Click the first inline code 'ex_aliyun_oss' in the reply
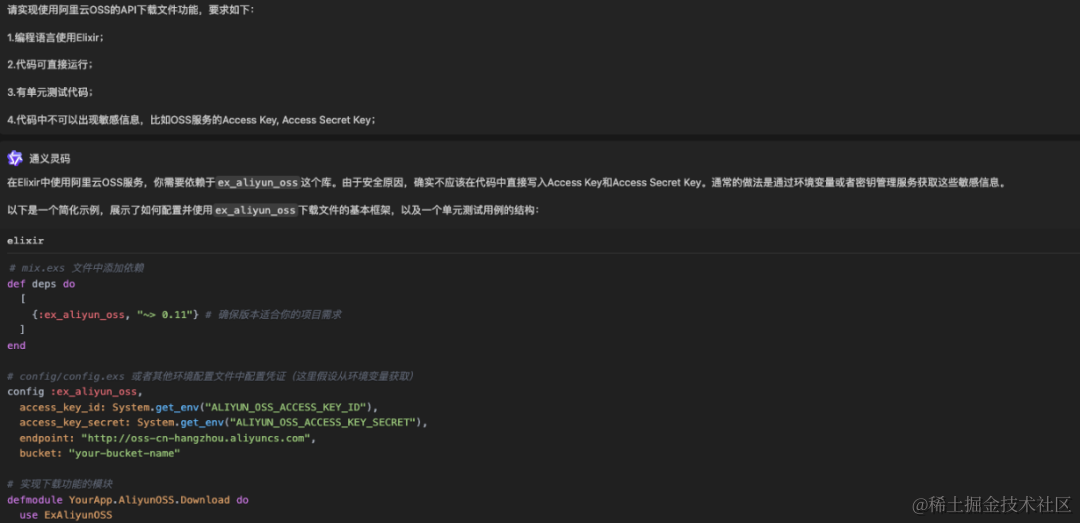 (x=258, y=183)
